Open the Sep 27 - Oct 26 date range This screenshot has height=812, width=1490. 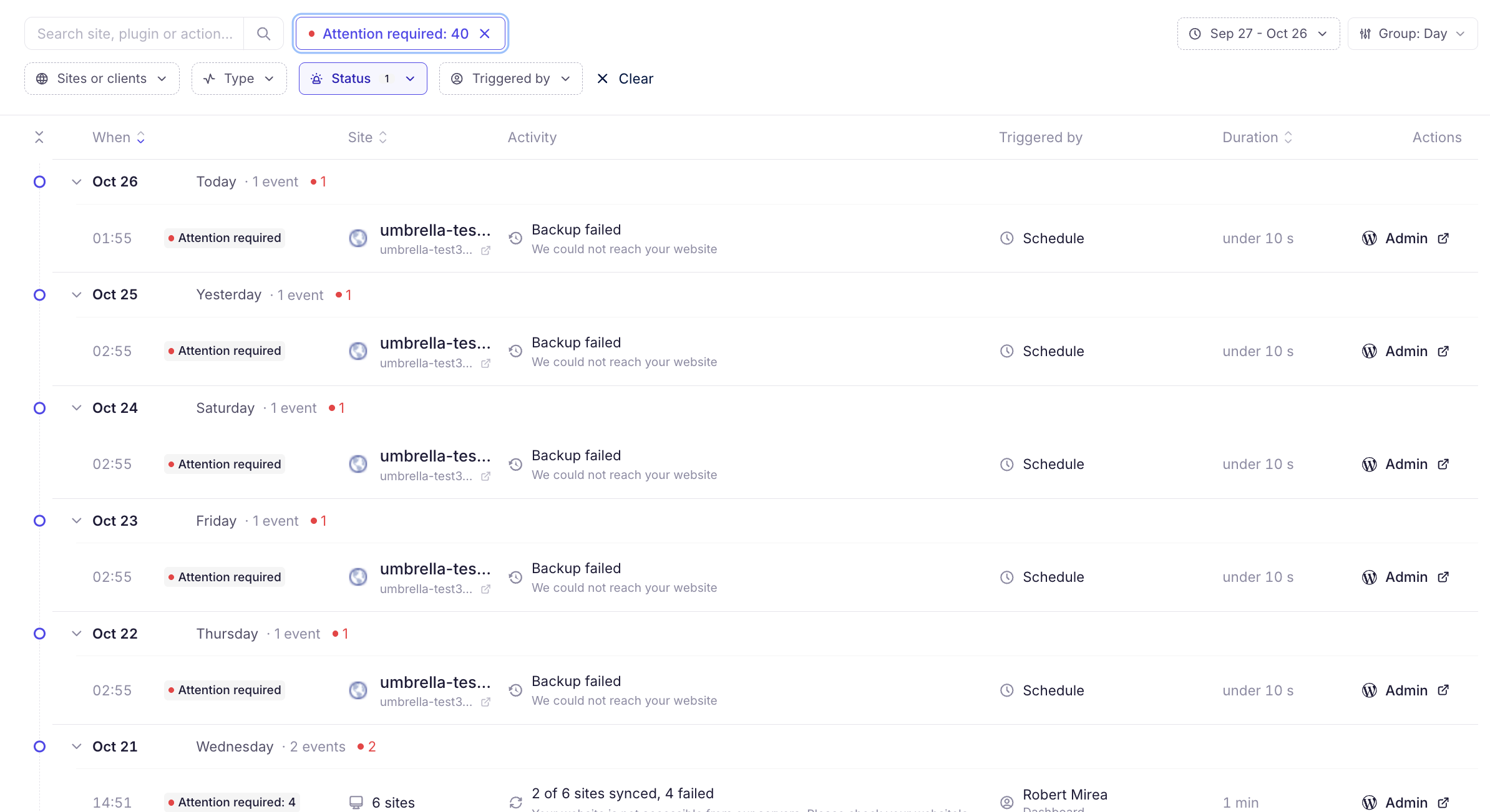1259,34
